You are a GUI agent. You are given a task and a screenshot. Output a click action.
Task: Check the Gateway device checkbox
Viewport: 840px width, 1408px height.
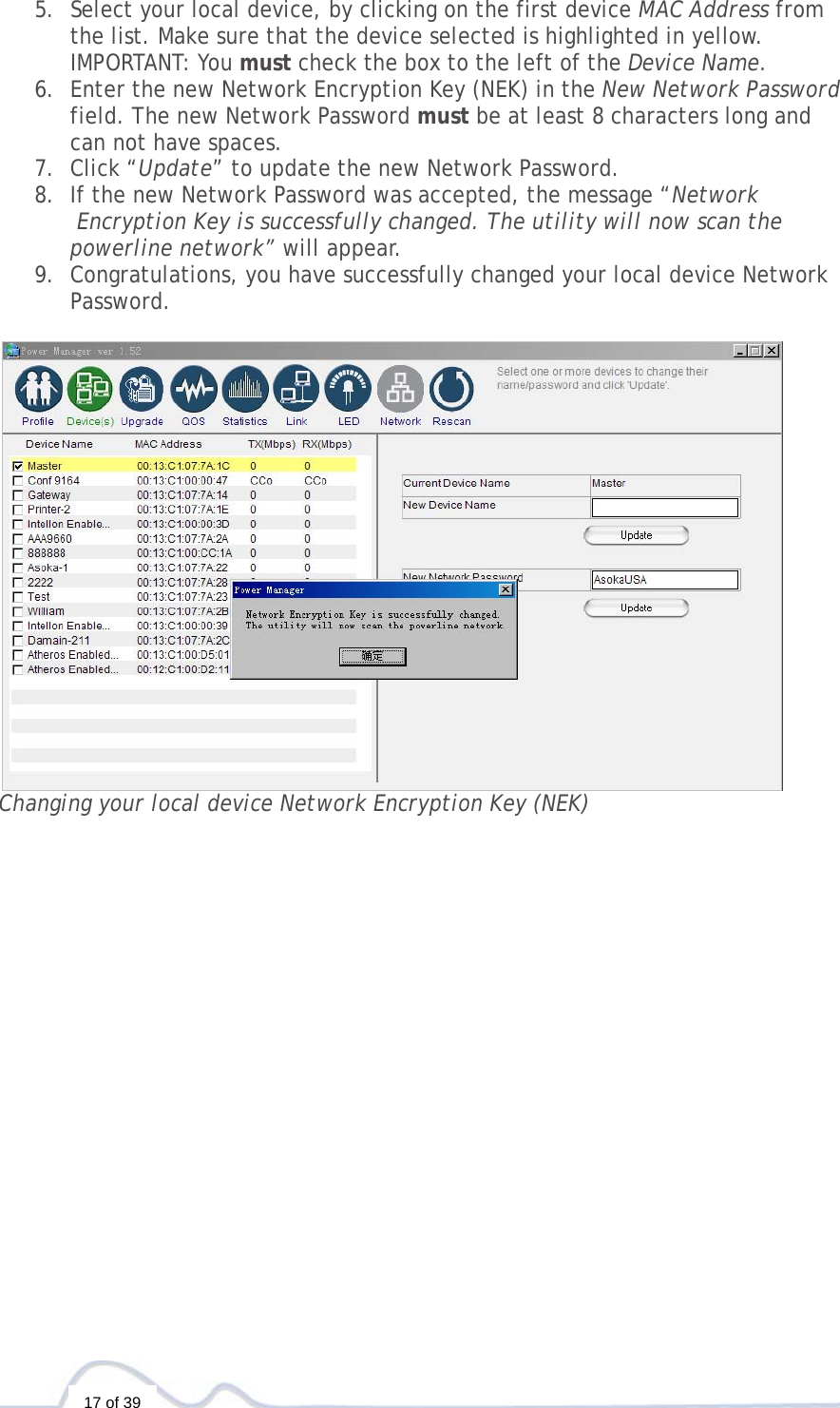point(17,494)
